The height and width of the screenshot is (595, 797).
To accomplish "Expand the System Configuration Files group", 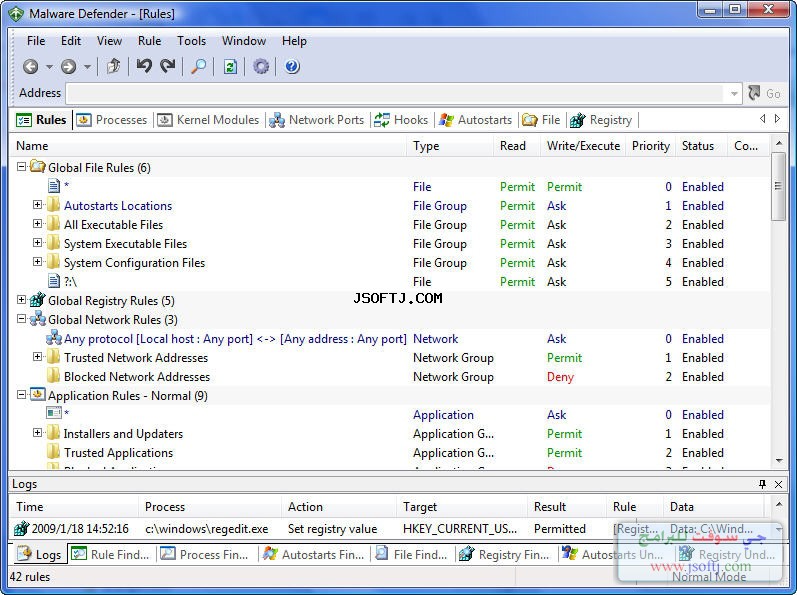I will [37, 262].
